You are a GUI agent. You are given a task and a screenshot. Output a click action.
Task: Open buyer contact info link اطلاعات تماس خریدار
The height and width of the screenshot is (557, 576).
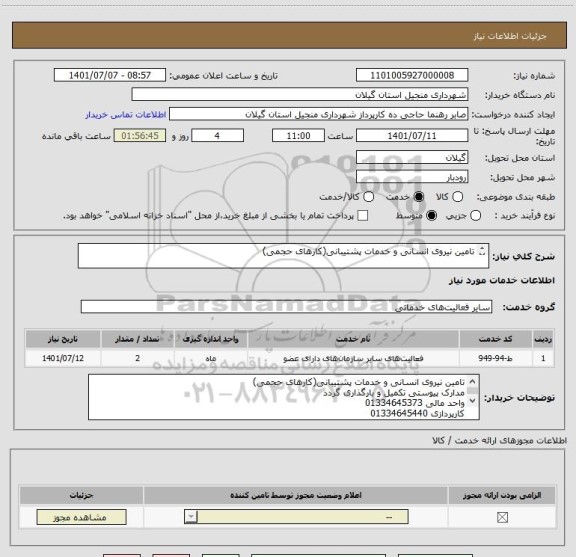click(126, 115)
